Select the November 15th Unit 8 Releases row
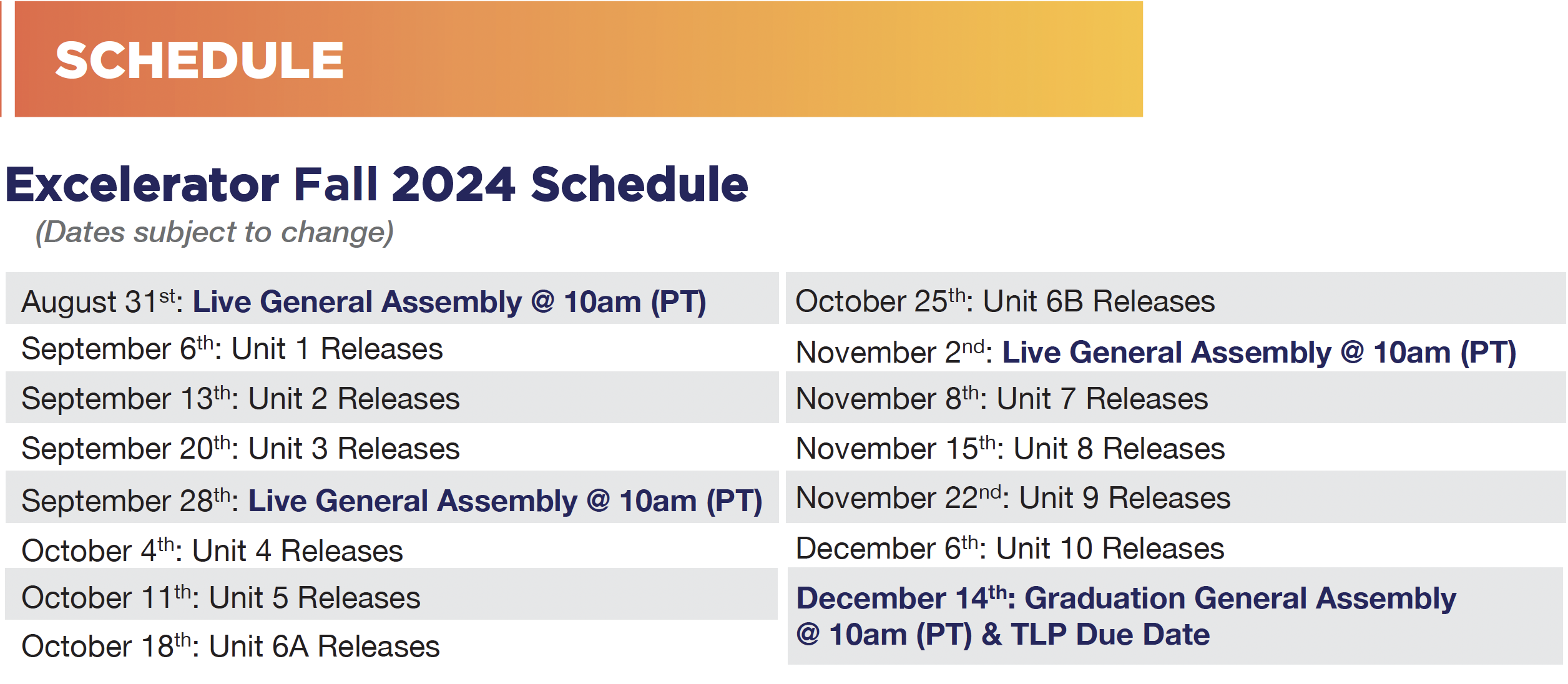This screenshot has width=1568, height=684. 1010,449
